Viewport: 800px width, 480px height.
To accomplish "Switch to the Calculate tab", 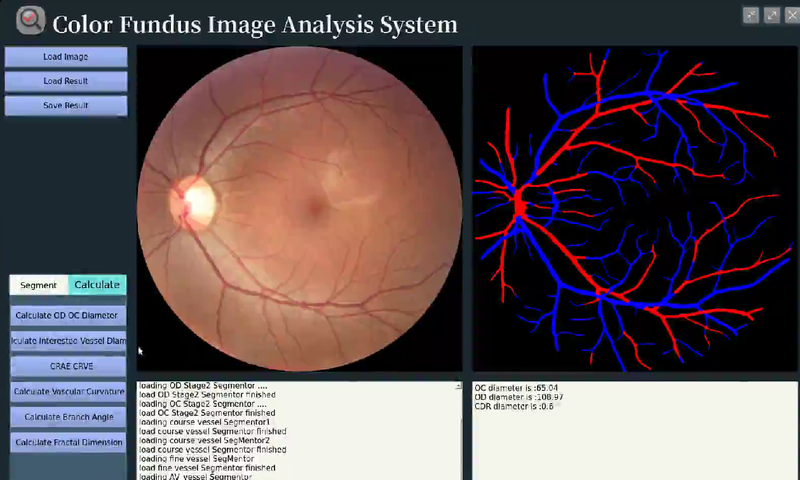I will 97,285.
